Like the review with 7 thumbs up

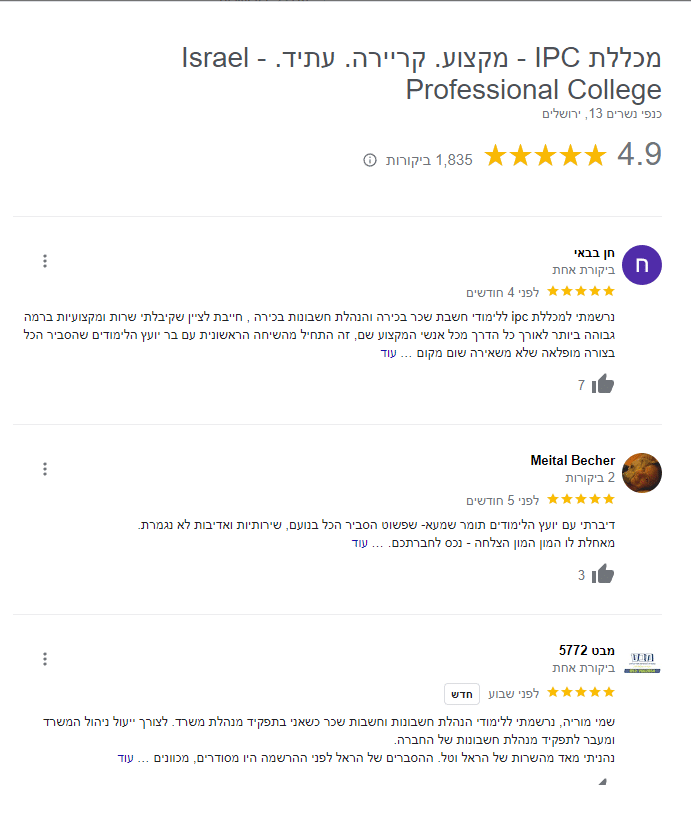(x=603, y=384)
